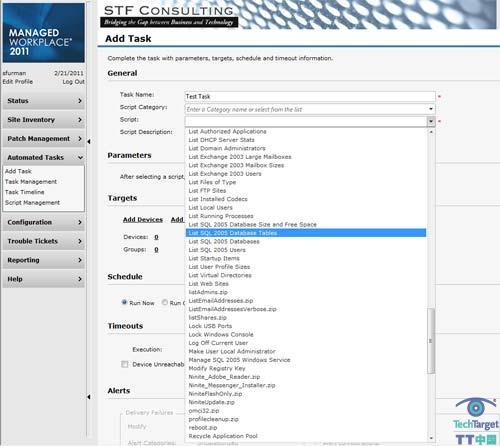Open Add Task in sidebar
500x446 pixels.
(x=18, y=171)
